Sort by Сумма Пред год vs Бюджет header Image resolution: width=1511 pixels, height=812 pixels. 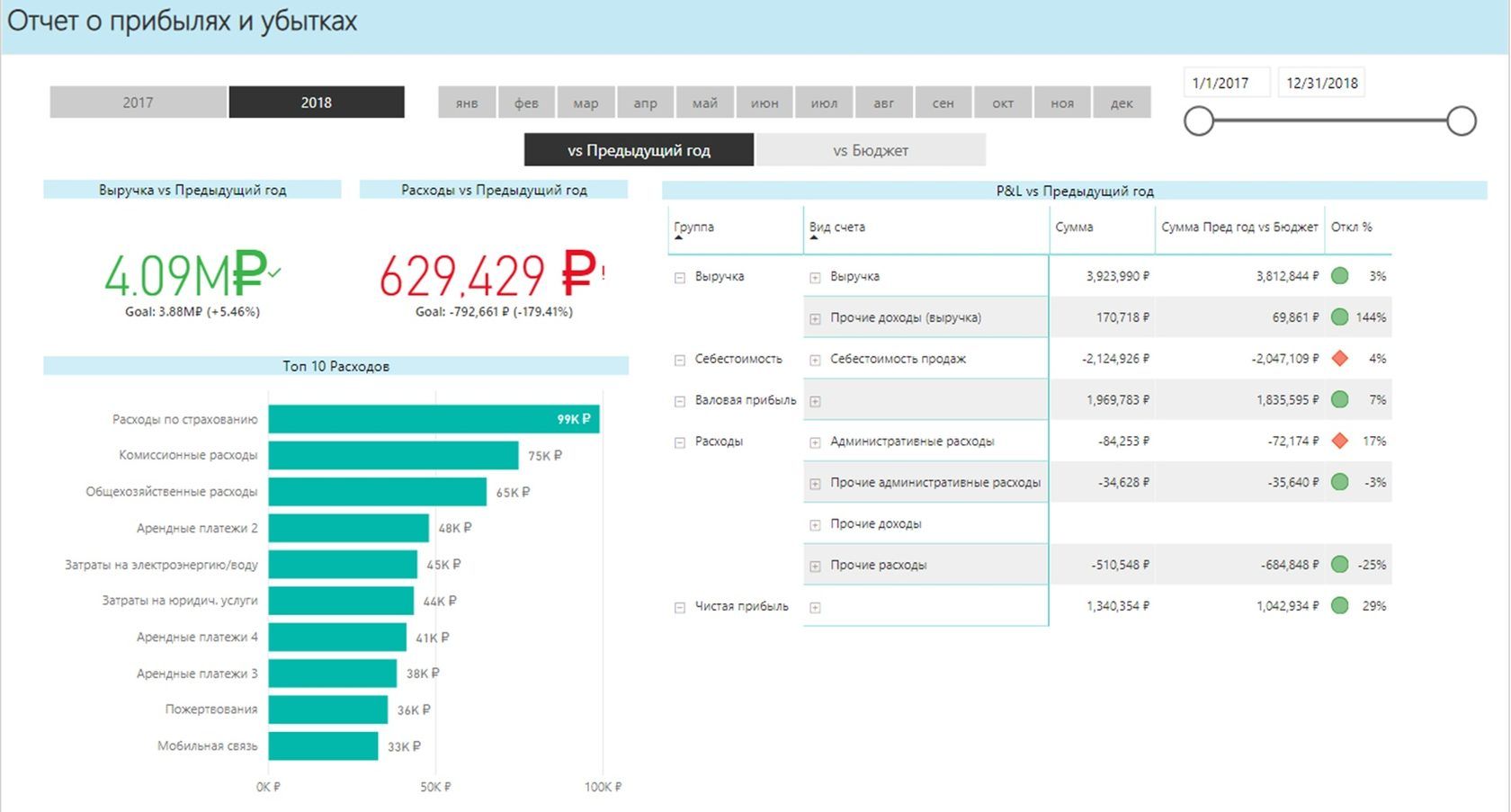1239,227
